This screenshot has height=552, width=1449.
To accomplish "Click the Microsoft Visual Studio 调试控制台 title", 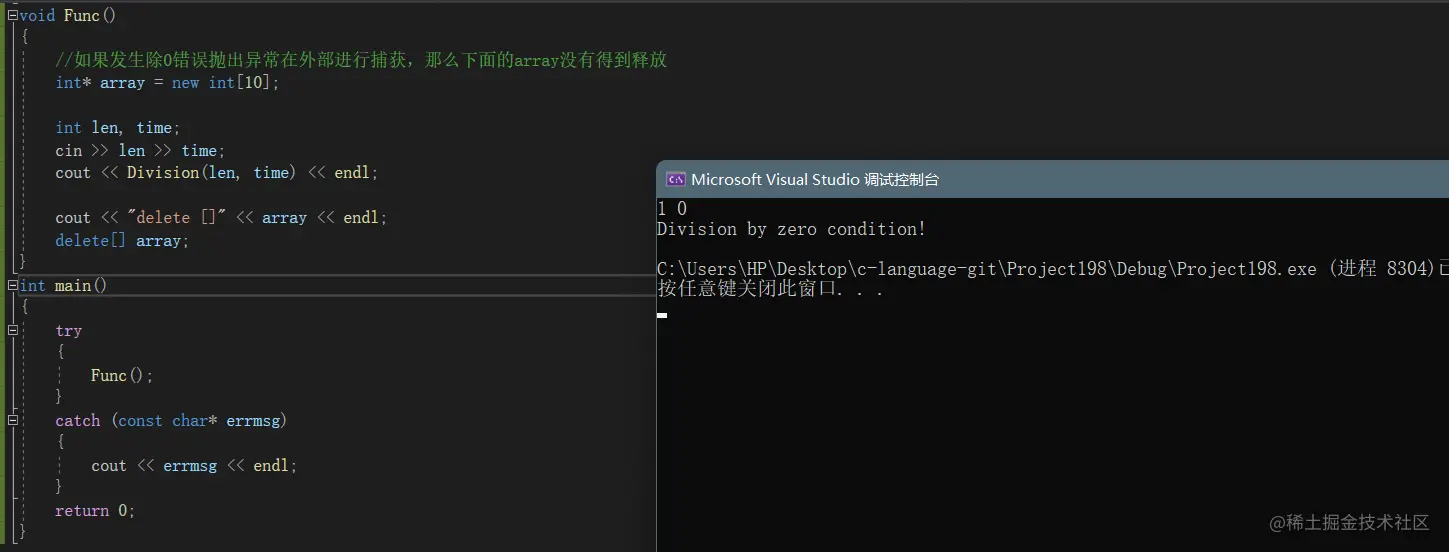I will click(815, 180).
